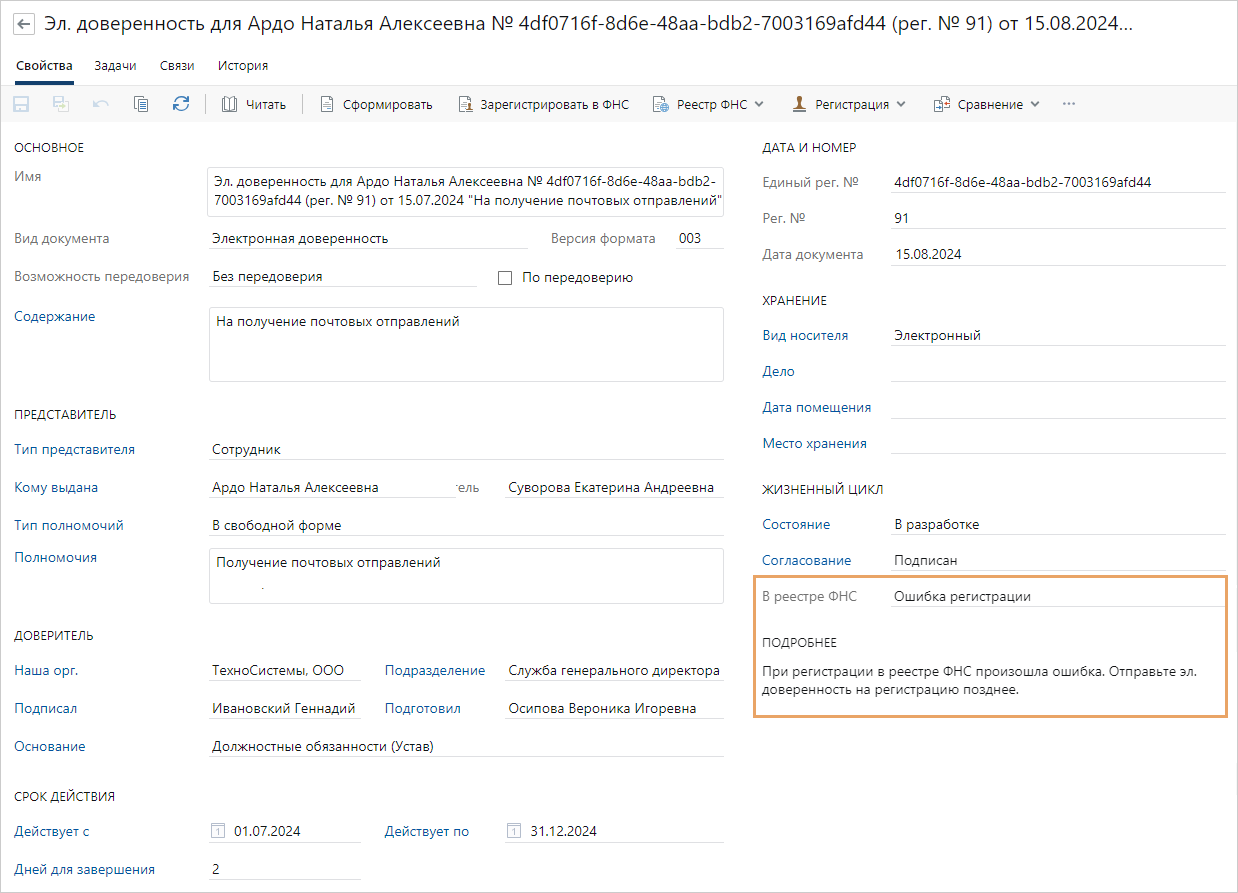This screenshot has height=893, width=1238.
Task: Toggle the По передоверию checkbox
Action: coord(505,278)
